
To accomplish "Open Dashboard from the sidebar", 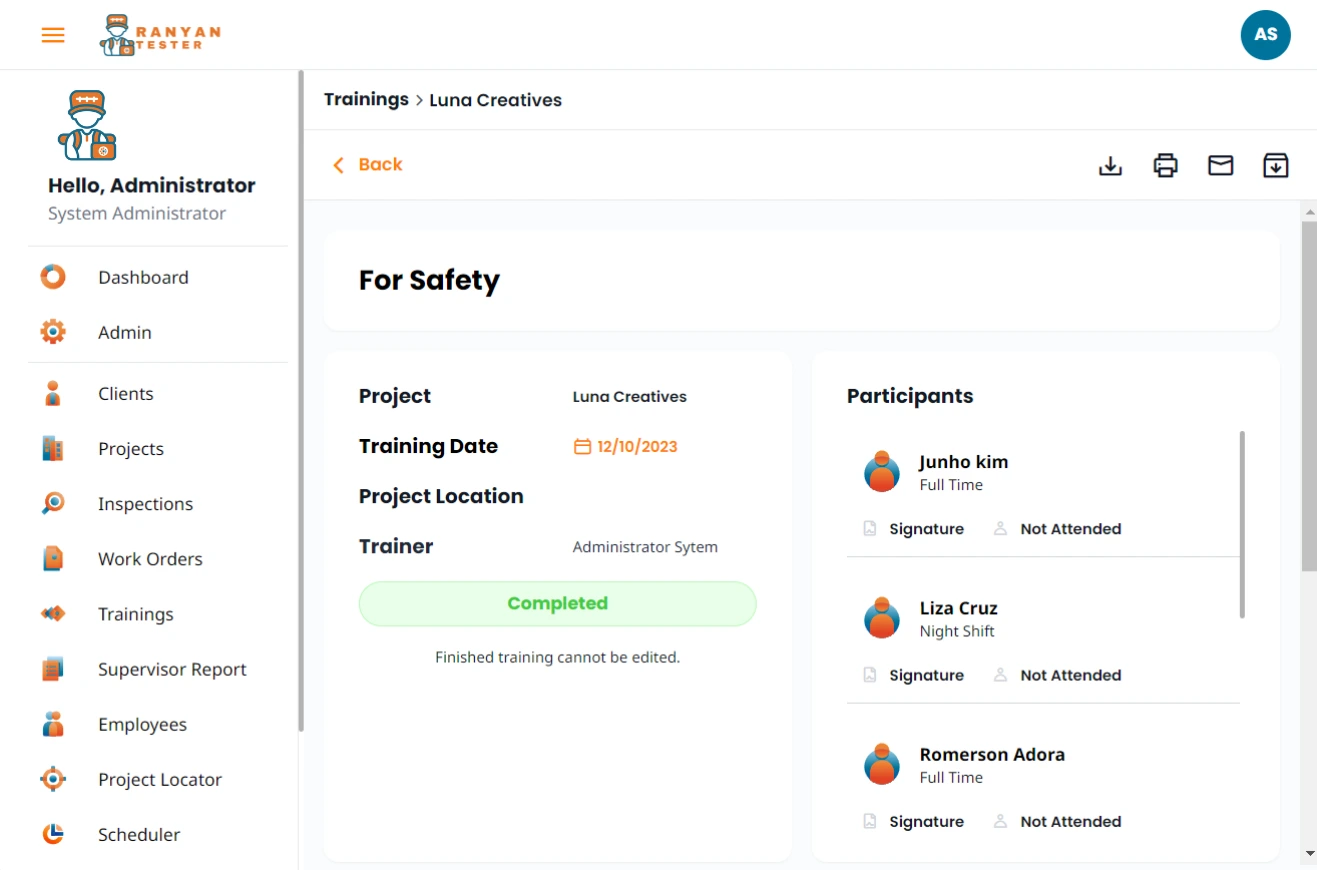I will (x=143, y=278).
